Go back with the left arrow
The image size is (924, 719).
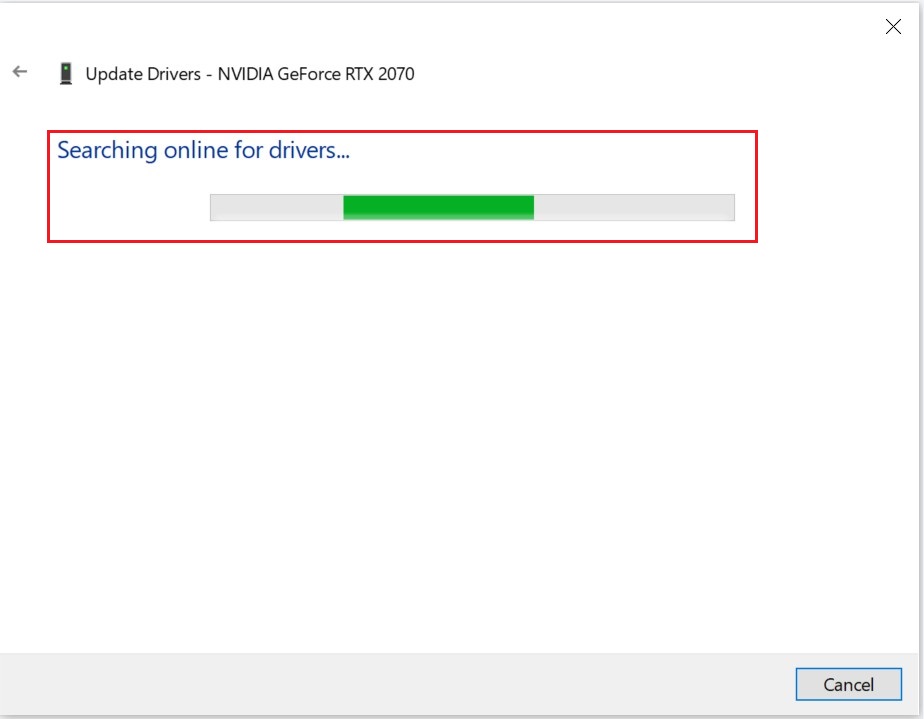(x=20, y=72)
